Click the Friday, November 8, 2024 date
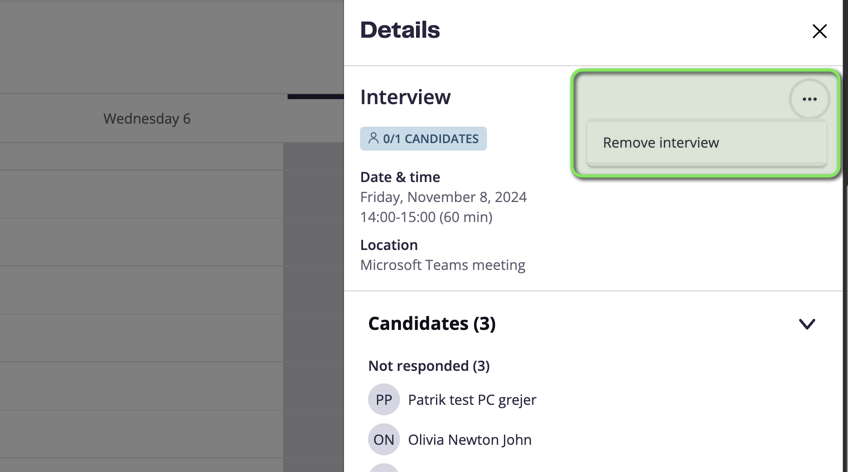The height and width of the screenshot is (472, 848). coord(443,197)
